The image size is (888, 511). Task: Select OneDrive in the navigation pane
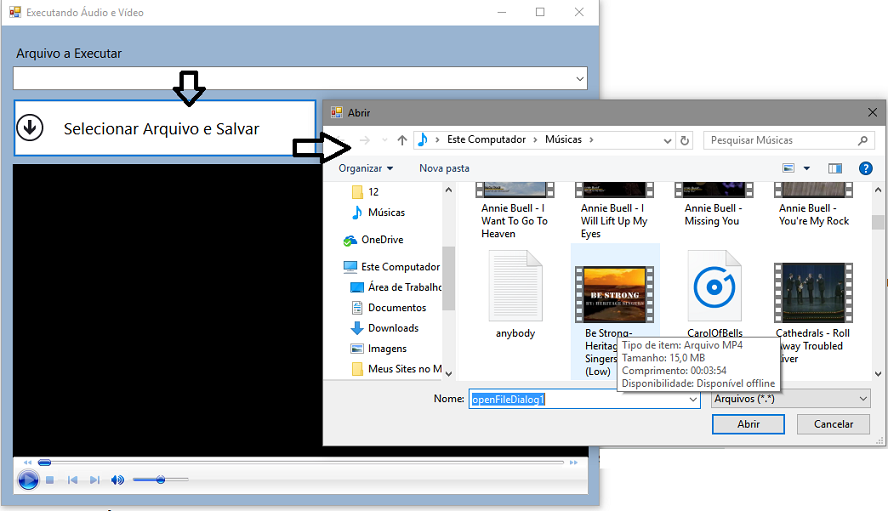click(x=374, y=240)
